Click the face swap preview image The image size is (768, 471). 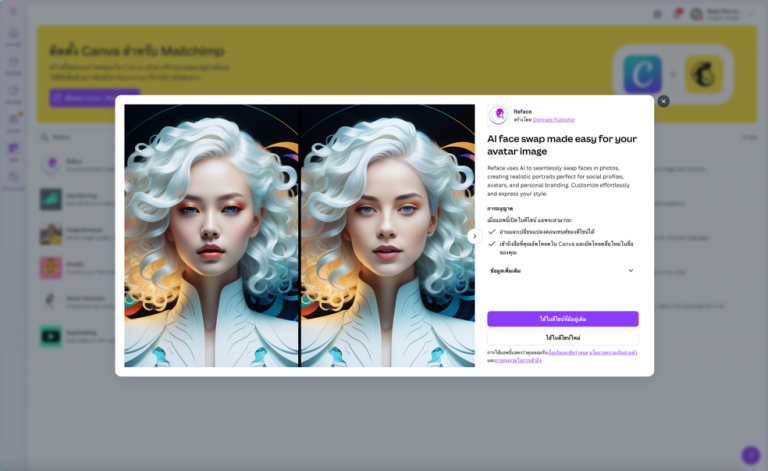[x=299, y=236]
